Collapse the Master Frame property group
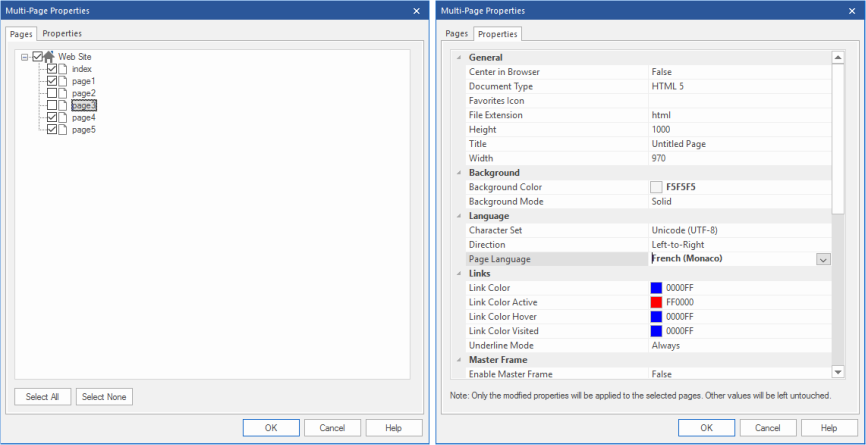The width and height of the screenshot is (866, 445). 458,360
